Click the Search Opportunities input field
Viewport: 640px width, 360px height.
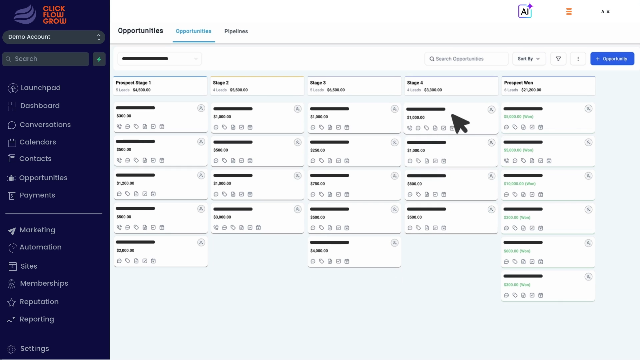(x=466, y=59)
